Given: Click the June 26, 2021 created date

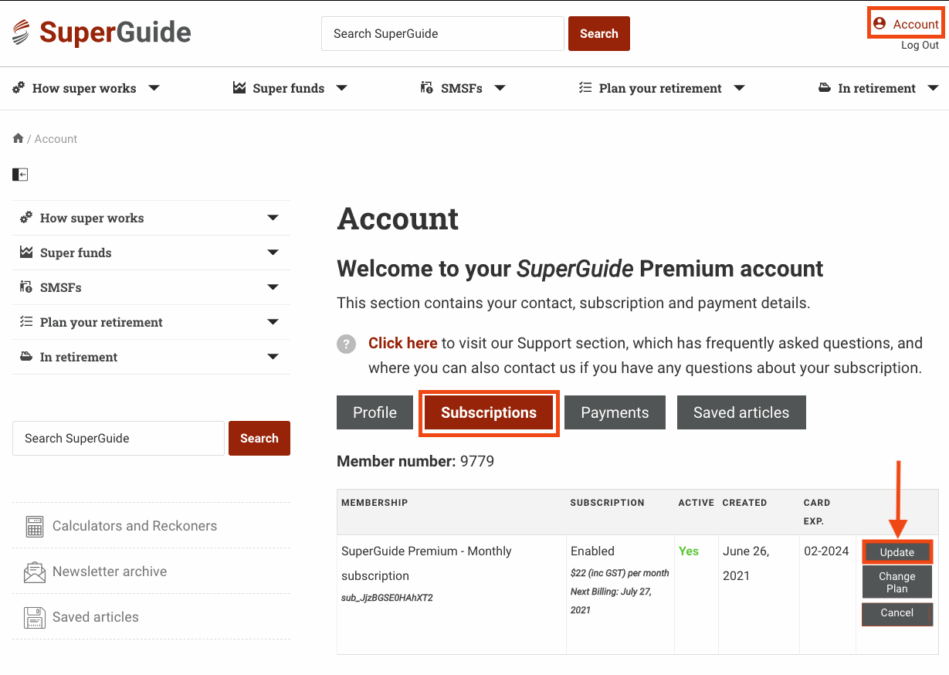Looking at the screenshot, I should pyautogui.click(x=746, y=563).
